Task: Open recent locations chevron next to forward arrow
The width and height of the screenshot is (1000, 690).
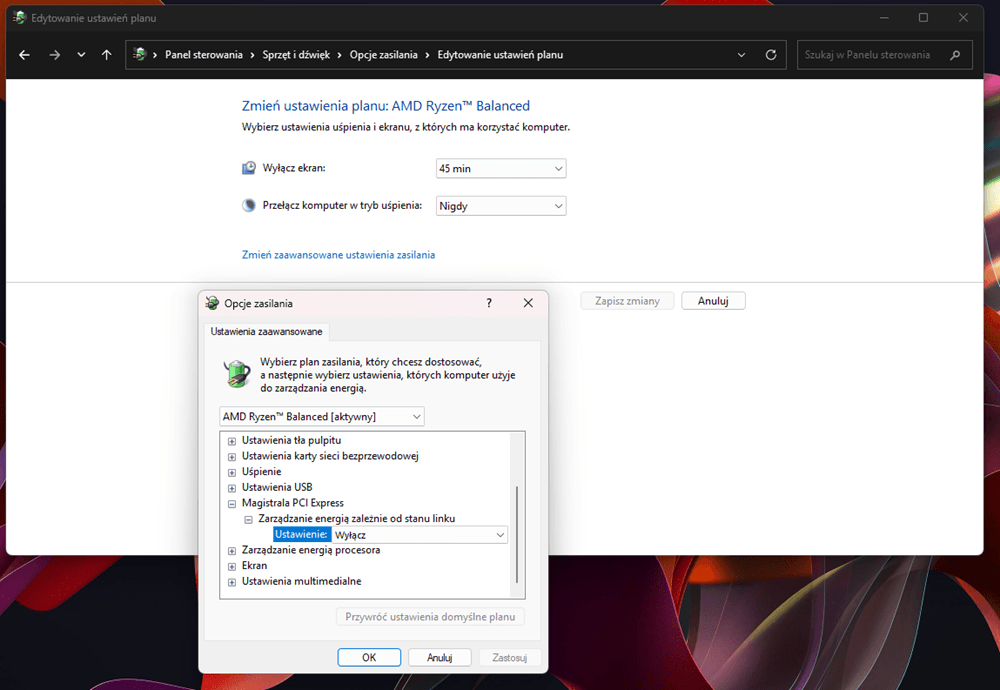Action: coord(81,55)
